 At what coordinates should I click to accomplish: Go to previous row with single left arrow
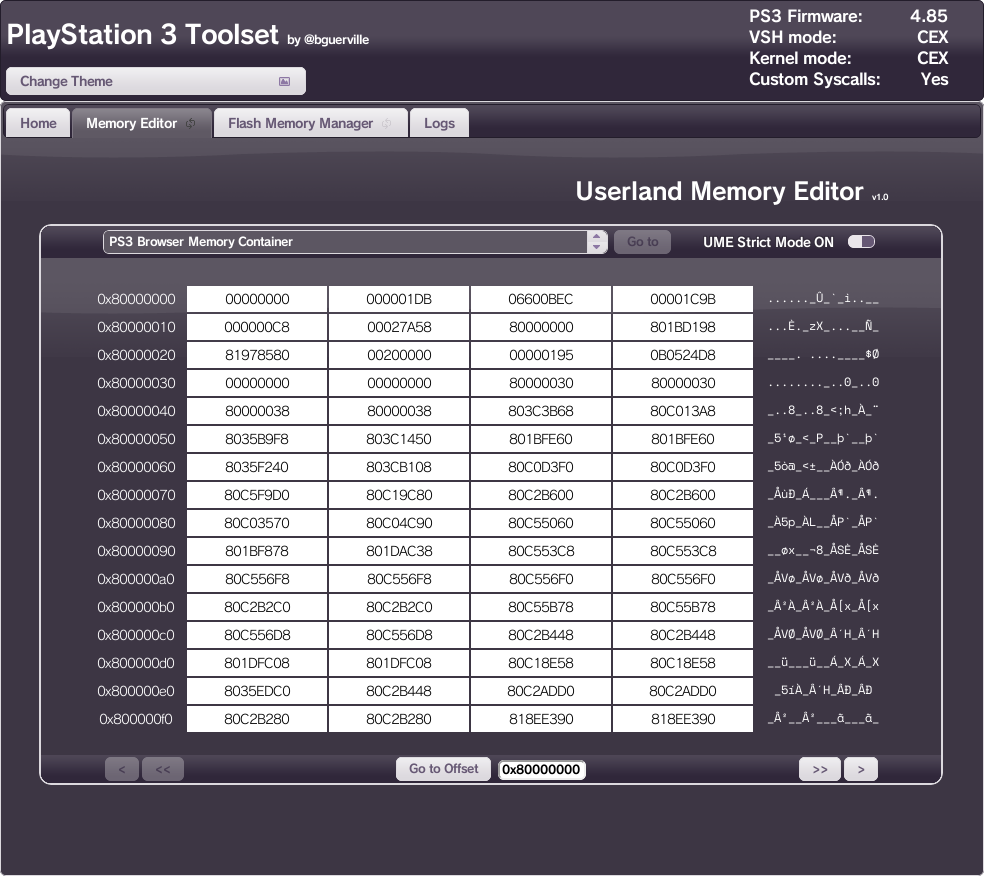[122, 769]
